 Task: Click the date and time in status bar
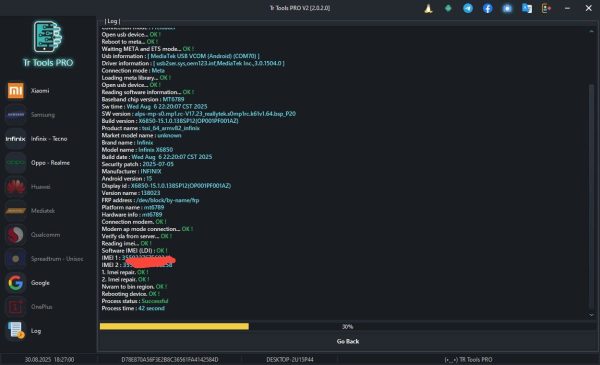coord(49,360)
